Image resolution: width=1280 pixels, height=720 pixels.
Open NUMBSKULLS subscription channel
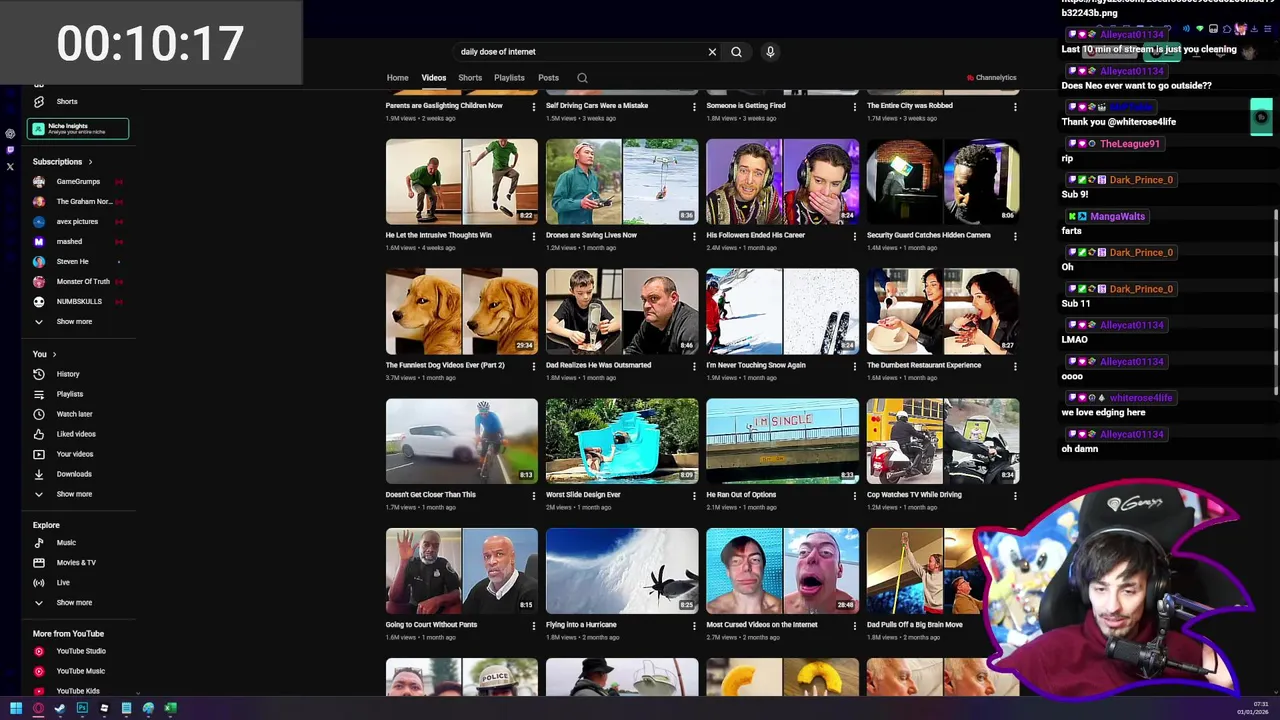[x=78, y=301]
